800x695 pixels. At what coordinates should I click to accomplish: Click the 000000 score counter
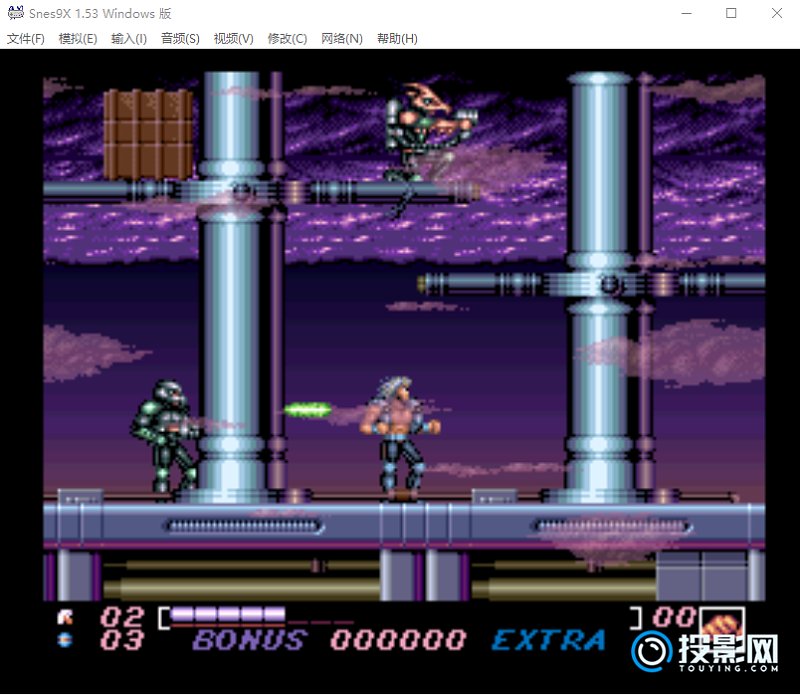pyautogui.click(x=398, y=640)
